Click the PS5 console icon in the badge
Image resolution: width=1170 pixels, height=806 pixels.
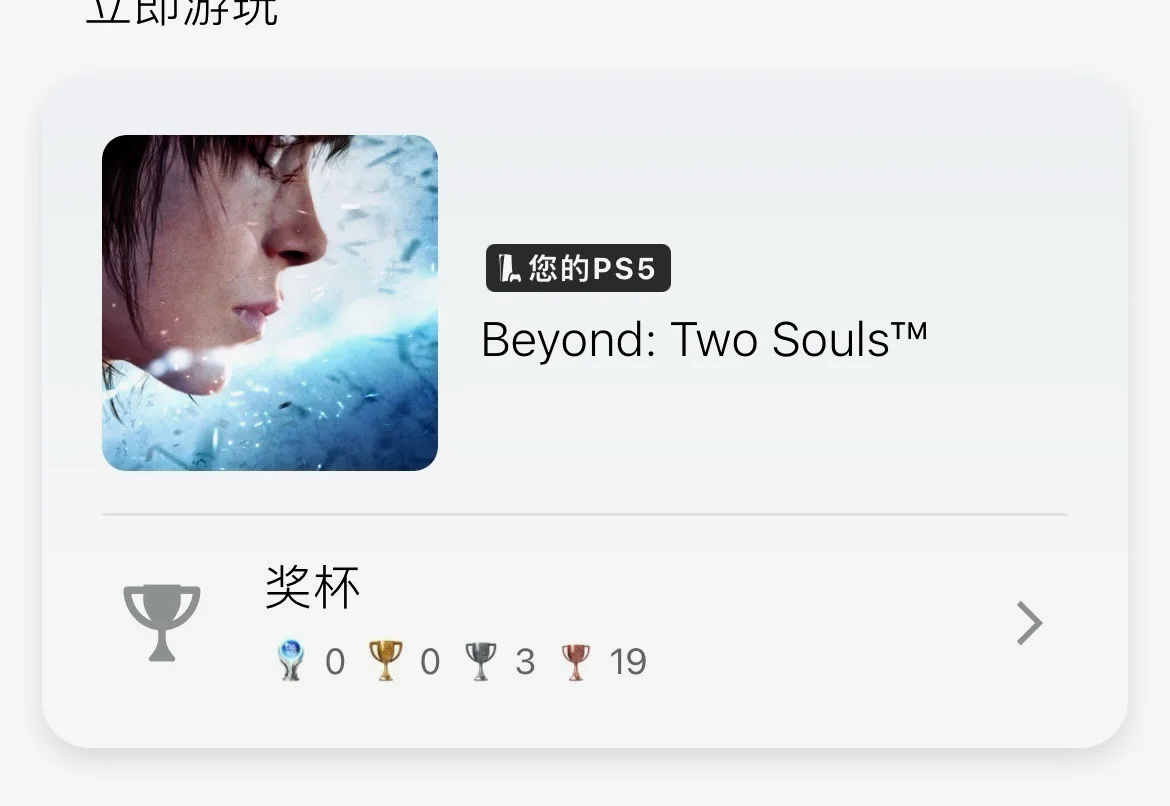509,268
